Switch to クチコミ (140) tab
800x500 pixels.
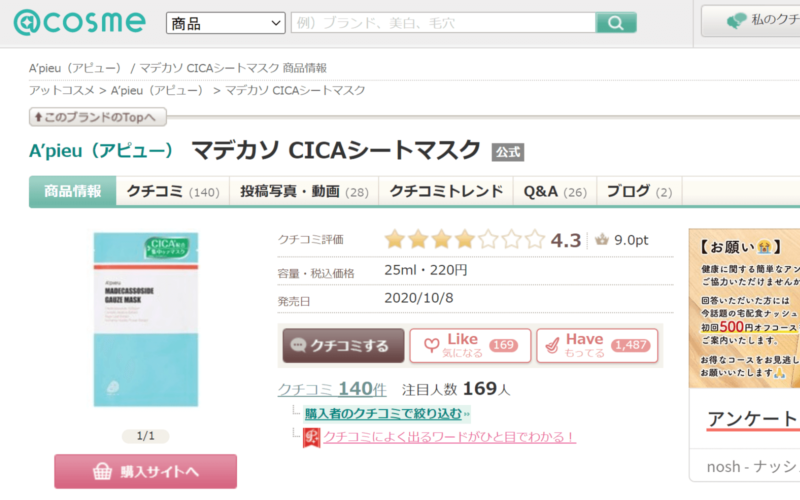click(173, 191)
